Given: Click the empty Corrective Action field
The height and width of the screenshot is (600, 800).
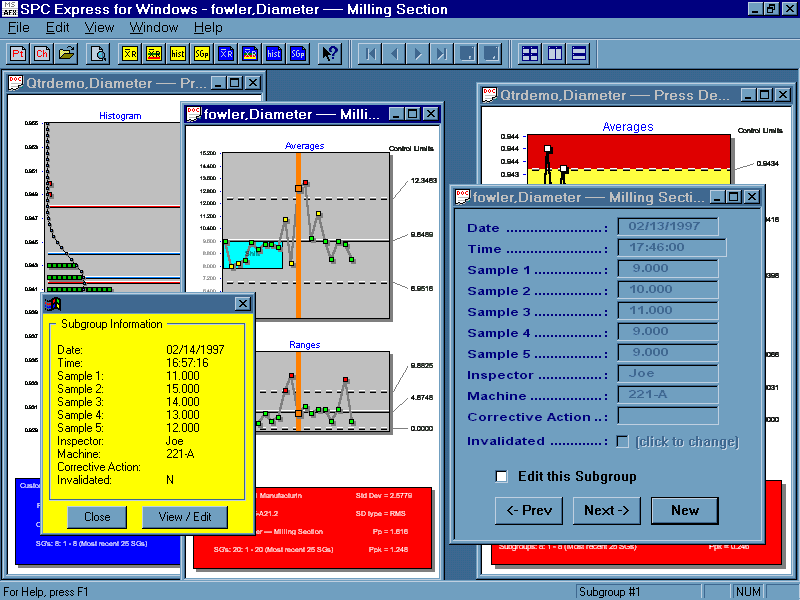Looking at the screenshot, I should click(668, 415).
